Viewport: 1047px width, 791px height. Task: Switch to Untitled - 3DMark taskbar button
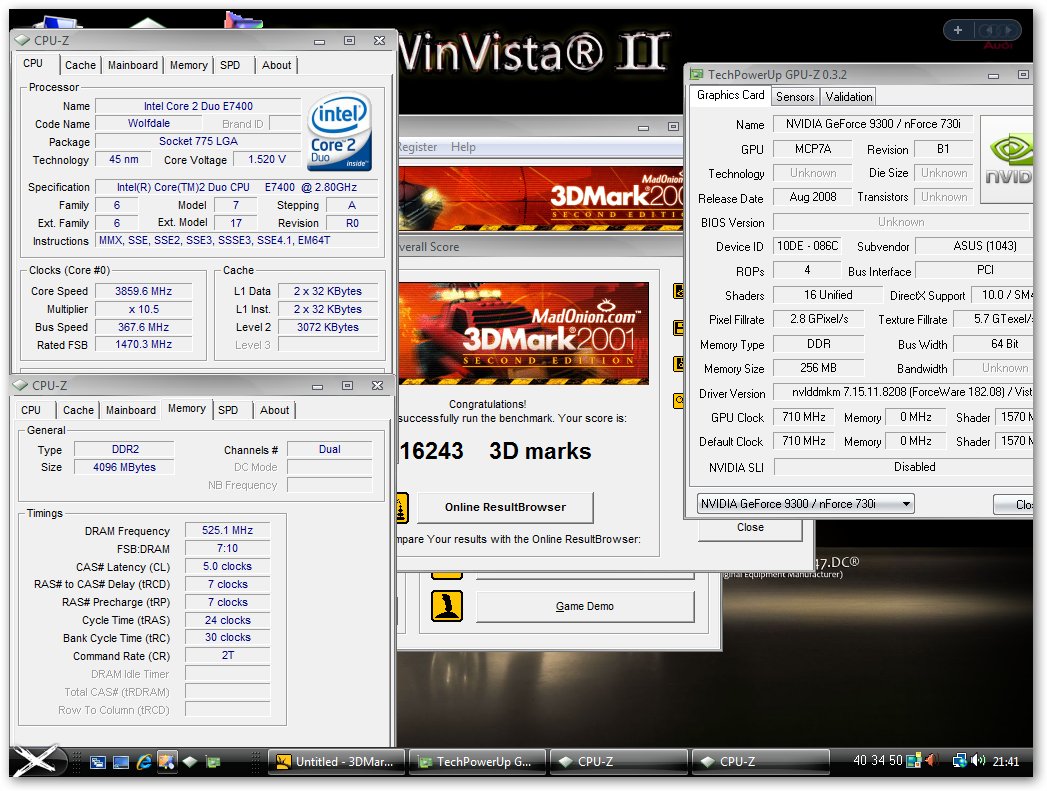coord(337,762)
